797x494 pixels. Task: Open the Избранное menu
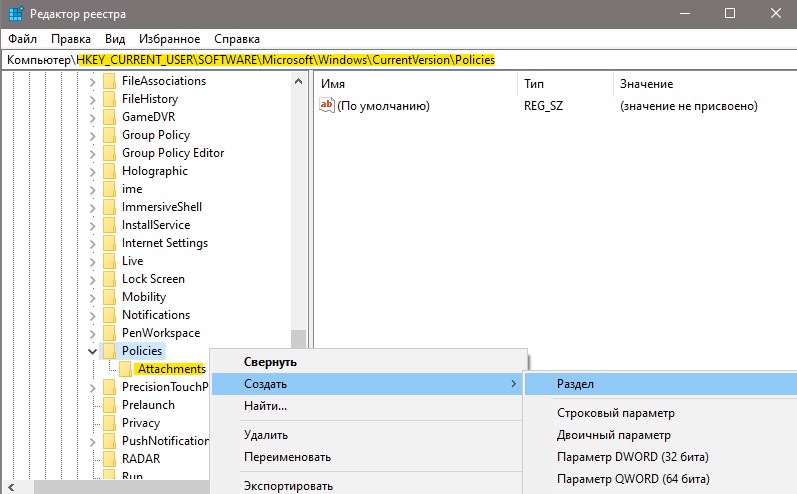pyautogui.click(x=169, y=39)
